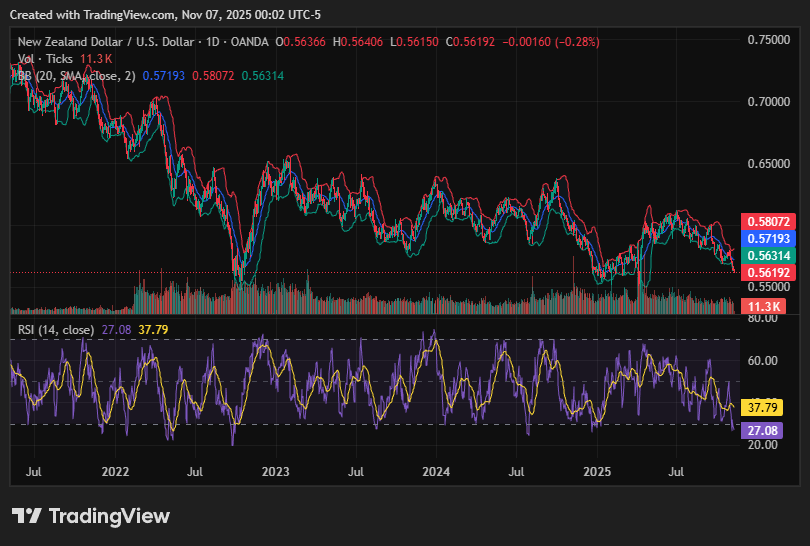The height and width of the screenshot is (546, 810).
Task: Click the 0.75000 price axis label
Action: click(x=769, y=39)
